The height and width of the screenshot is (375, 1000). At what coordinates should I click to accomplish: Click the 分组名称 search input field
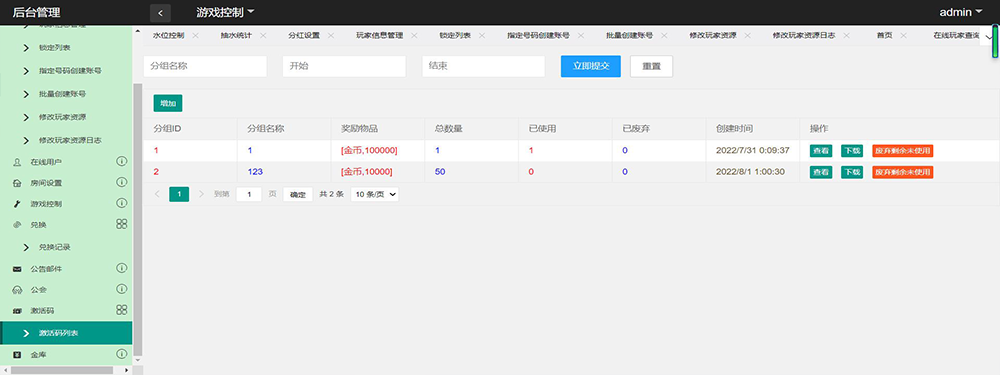point(205,66)
